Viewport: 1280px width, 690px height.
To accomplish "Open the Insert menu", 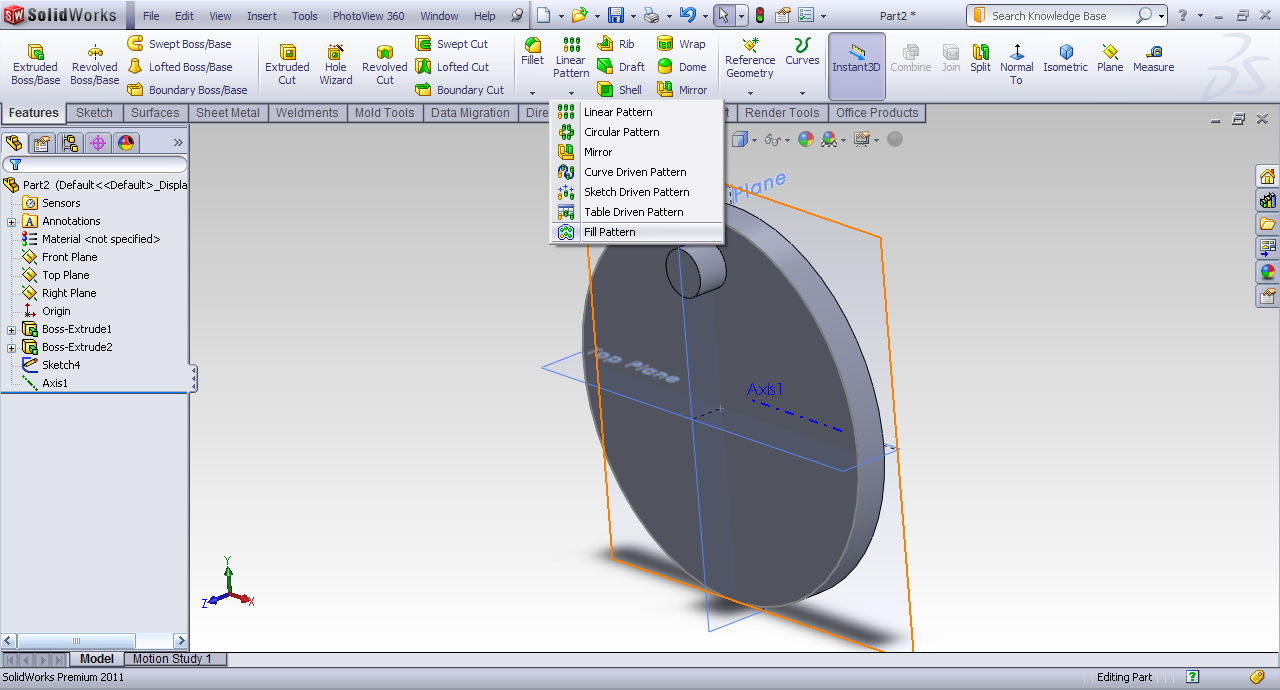I will tap(262, 16).
